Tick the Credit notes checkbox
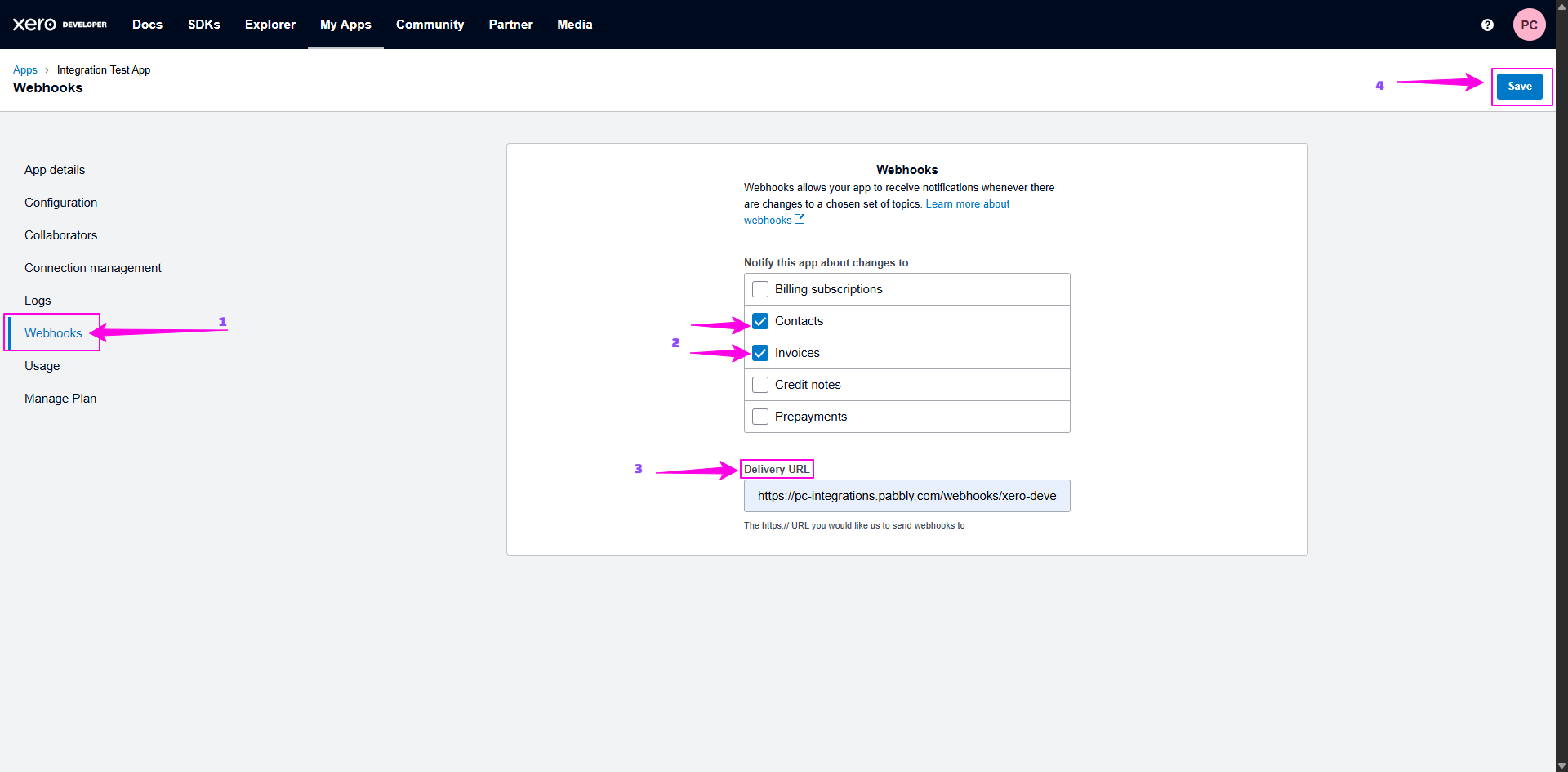 (x=760, y=385)
